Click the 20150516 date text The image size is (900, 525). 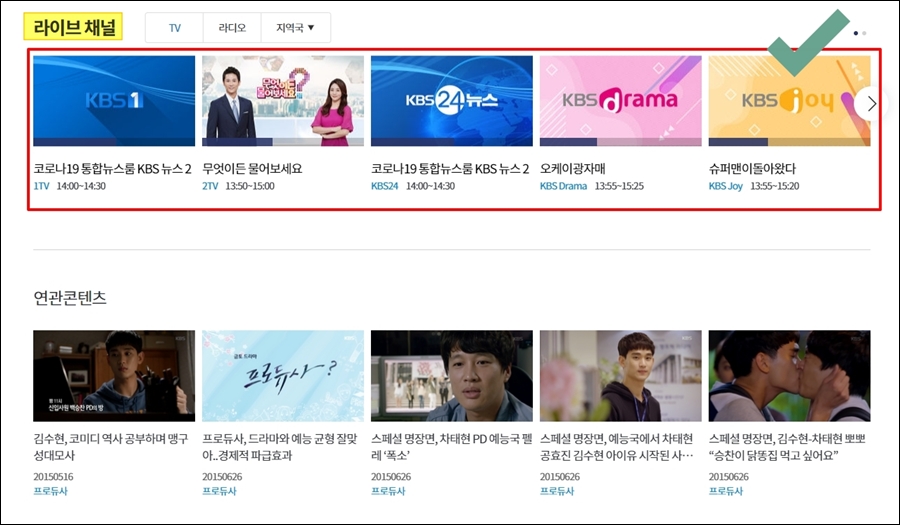coord(53,477)
